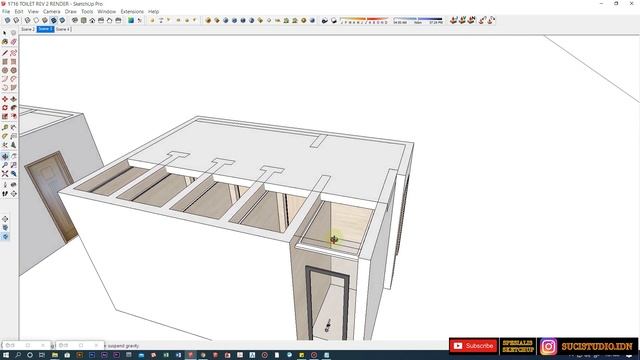Activate the Scale tool

[x=5, y=116]
